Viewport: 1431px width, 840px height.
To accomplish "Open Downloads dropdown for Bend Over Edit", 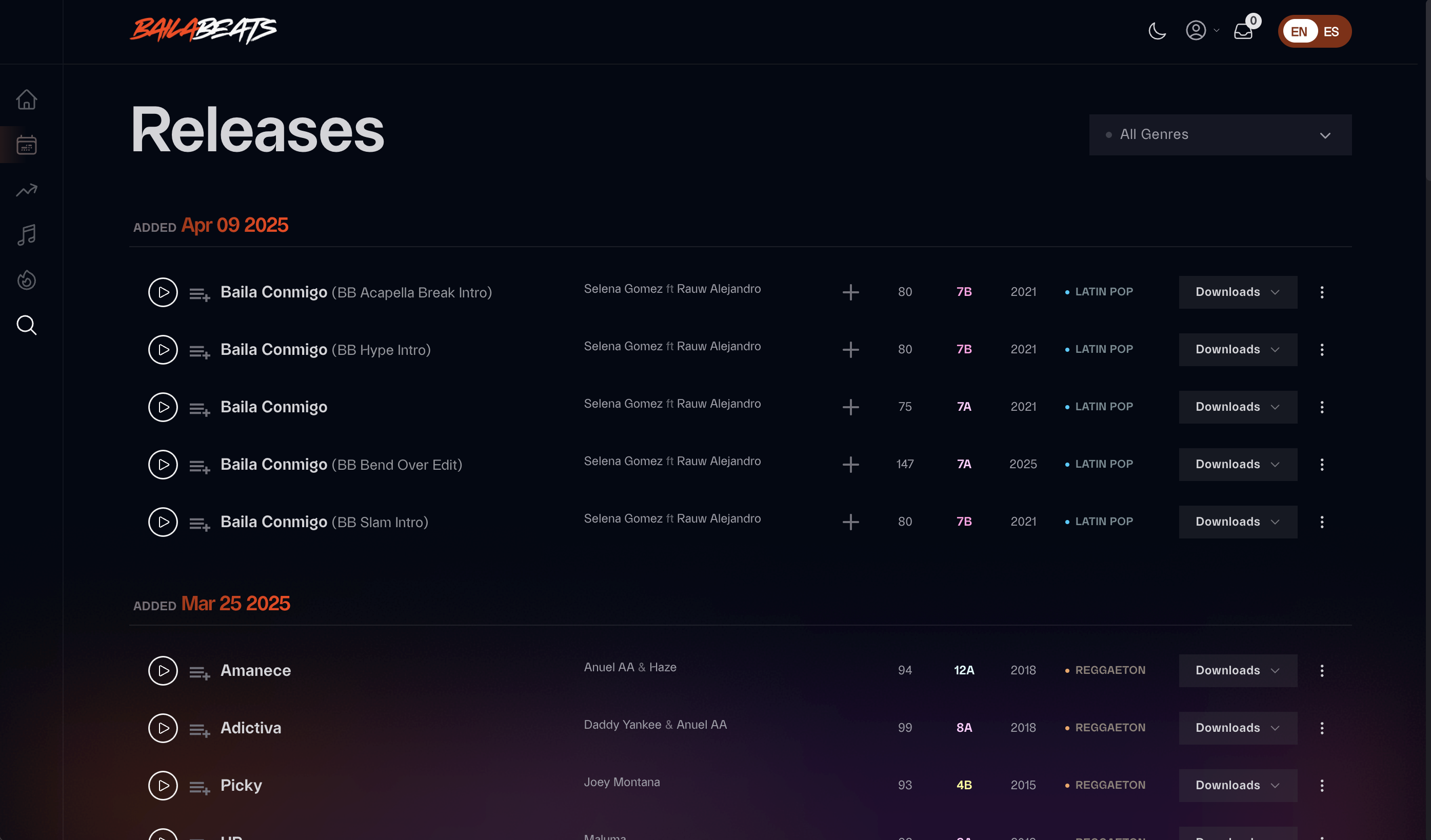I will tap(1237, 465).
